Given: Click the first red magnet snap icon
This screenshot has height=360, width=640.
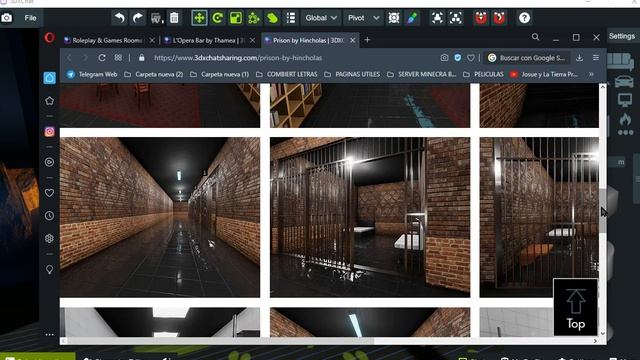Looking at the screenshot, I should [481, 18].
